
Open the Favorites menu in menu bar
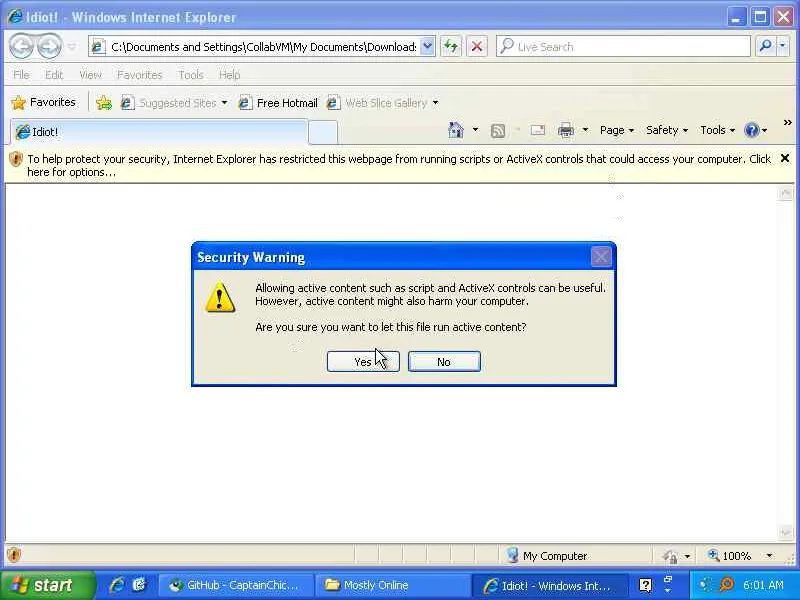139,75
